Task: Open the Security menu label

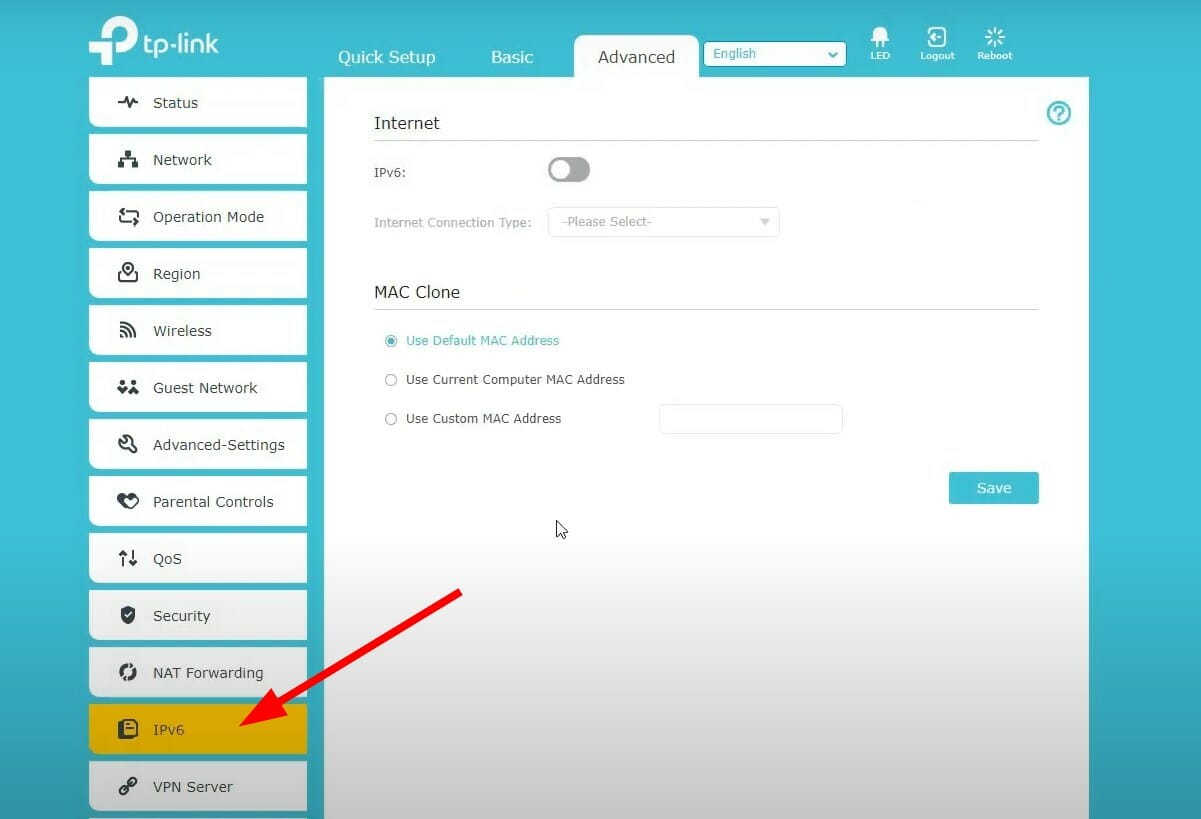Action: (x=181, y=616)
